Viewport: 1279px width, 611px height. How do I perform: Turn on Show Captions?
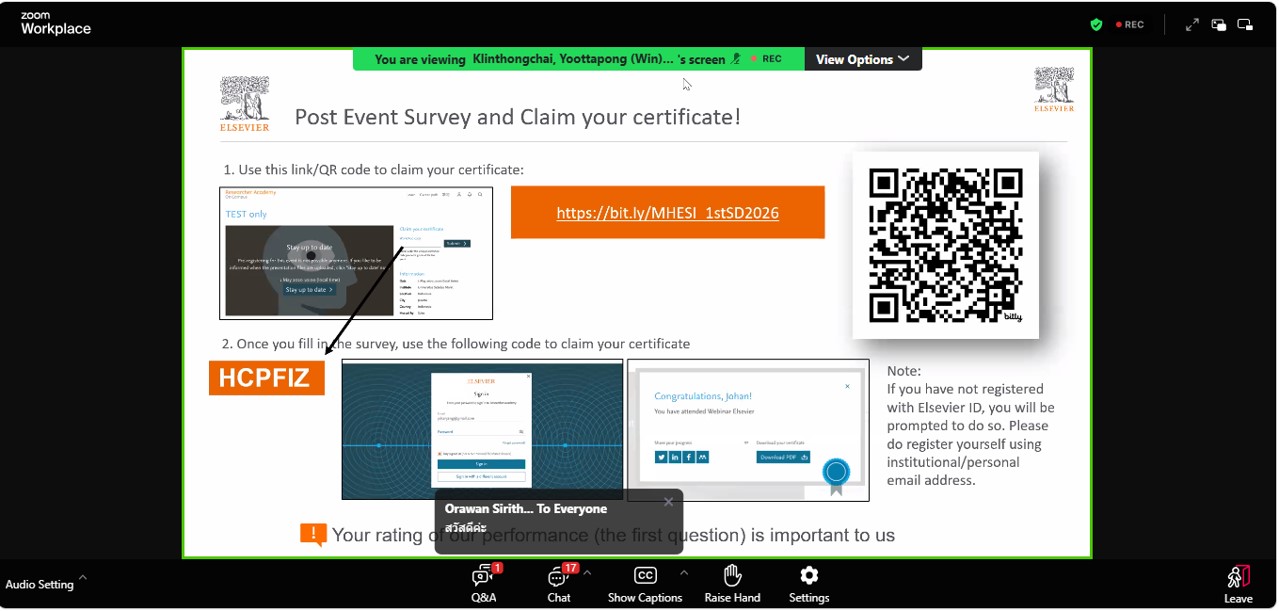click(x=645, y=583)
